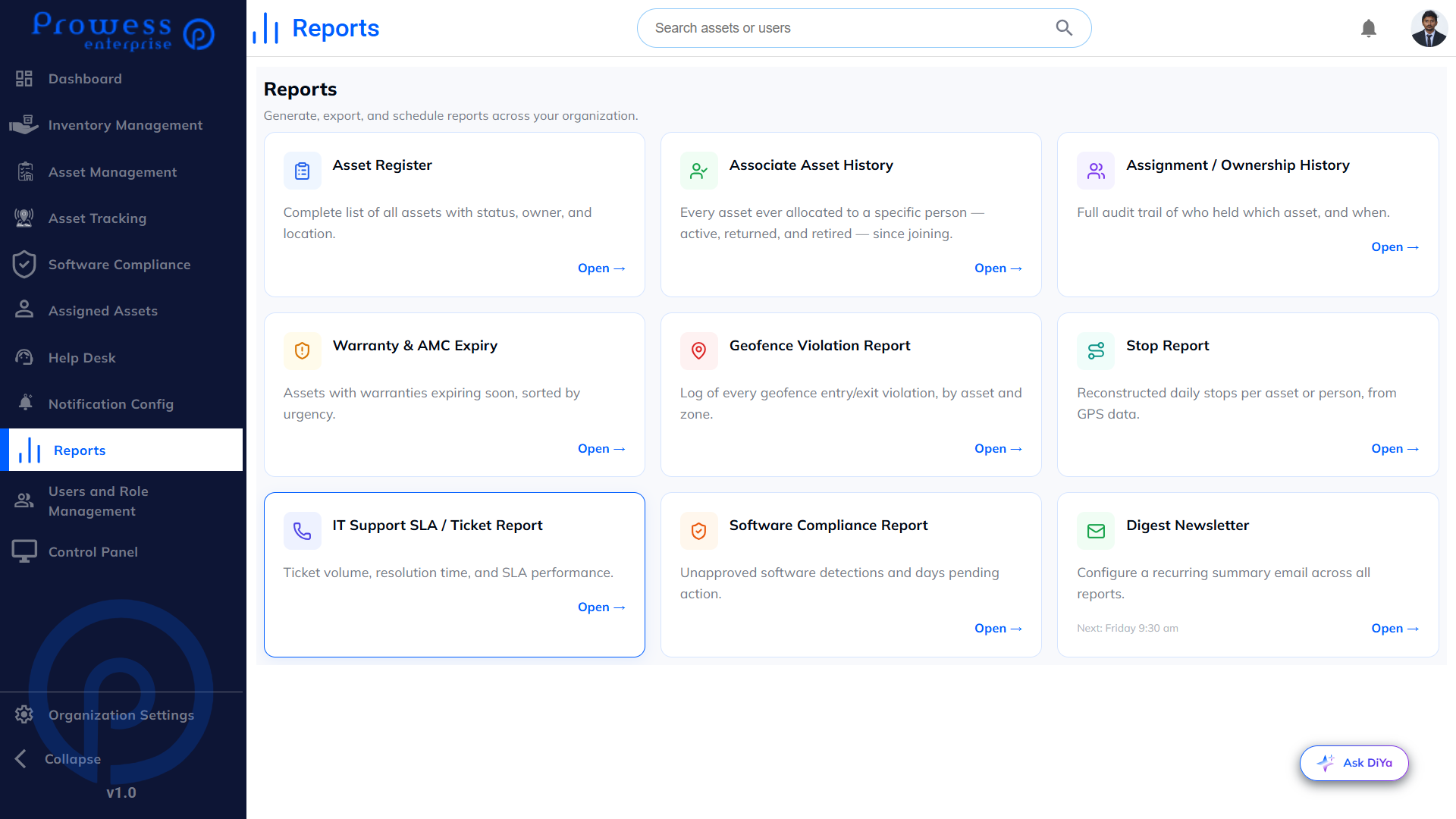Click the Inventory Management hand icon

(x=24, y=124)
